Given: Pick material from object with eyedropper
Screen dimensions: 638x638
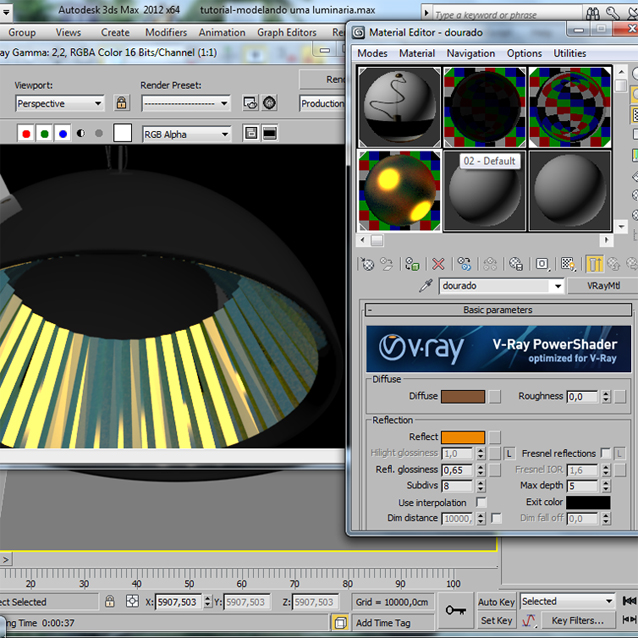Looking at the screenshot, I should 426,286.
